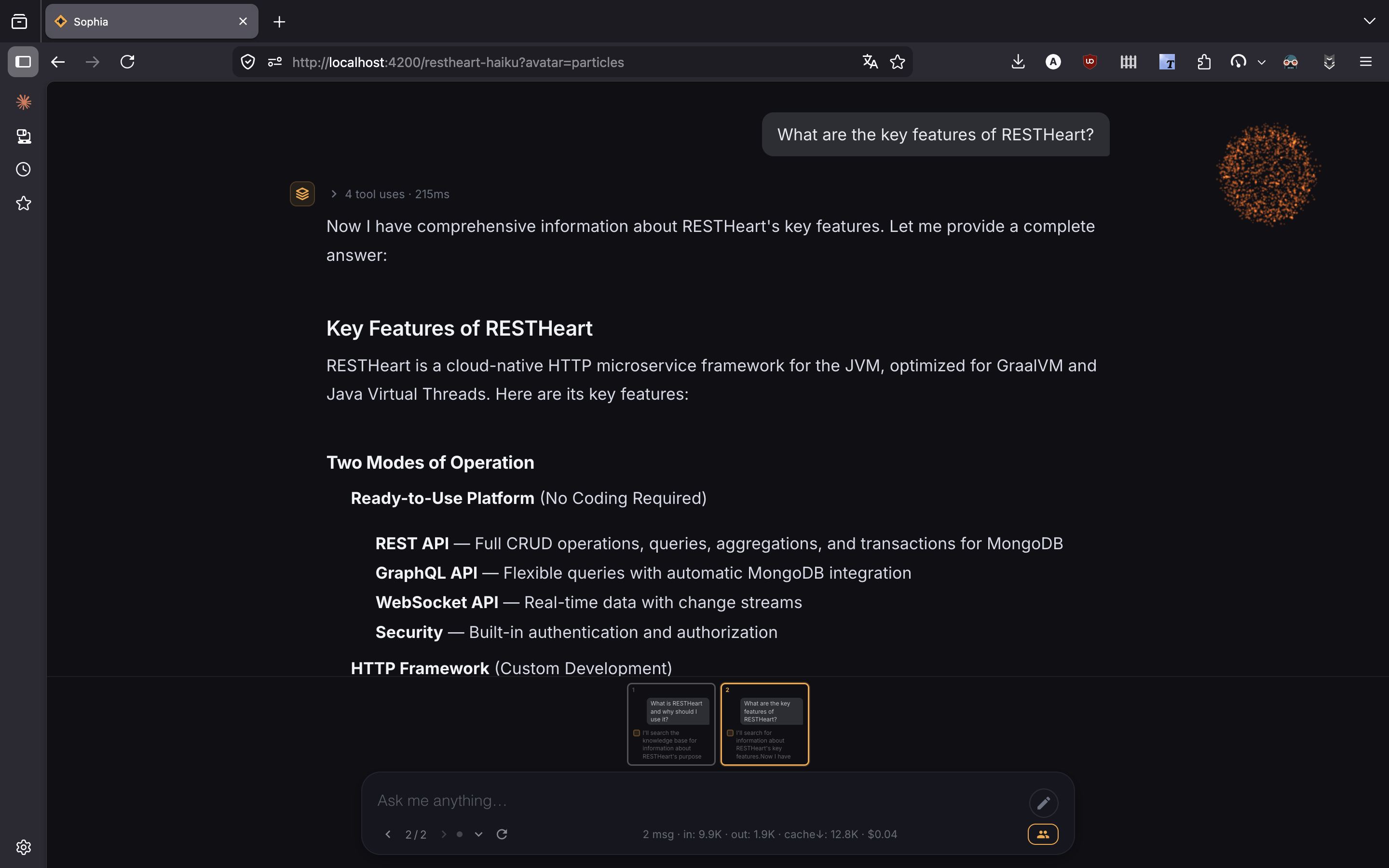Open the tab list dropdown arrow
1389x868 pixels.
point(1370,21)
